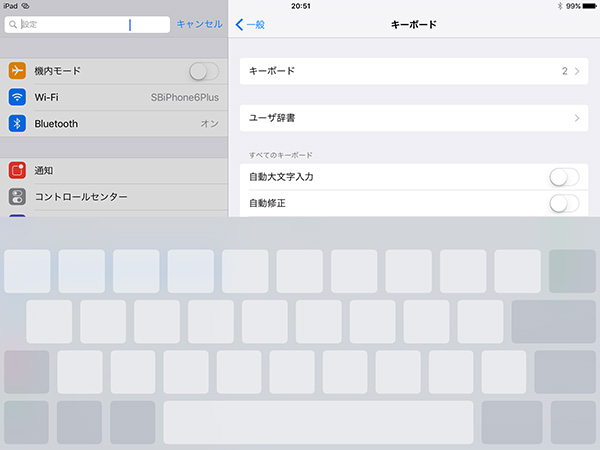Go back using the 一般 chevron
The width and height of the screenshot is (600, 450).
point(240,24)
